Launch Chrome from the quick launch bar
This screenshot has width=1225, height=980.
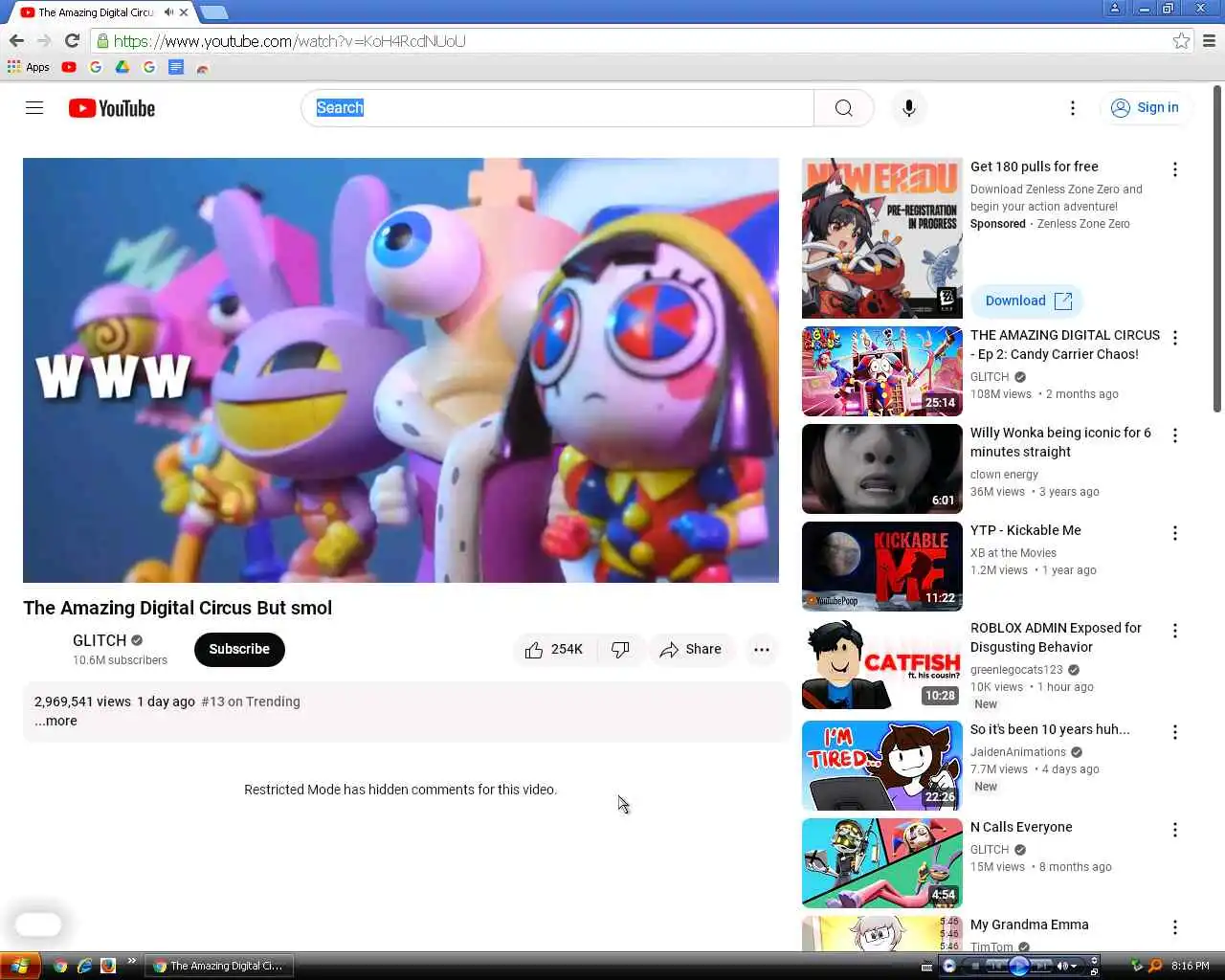61,966
